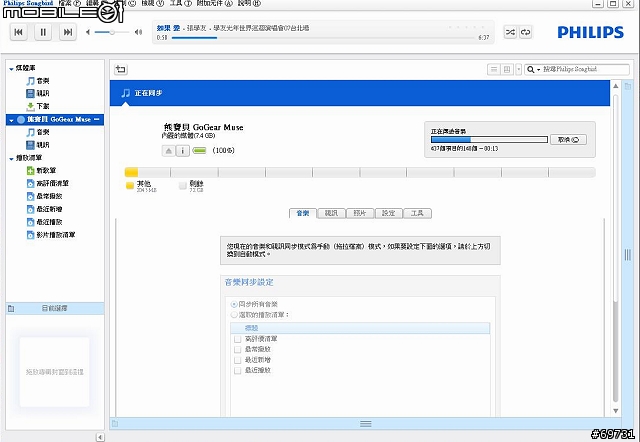Click the yellow 其他 storage swatch
Viewport: 640px width, 442px height.
130,186
